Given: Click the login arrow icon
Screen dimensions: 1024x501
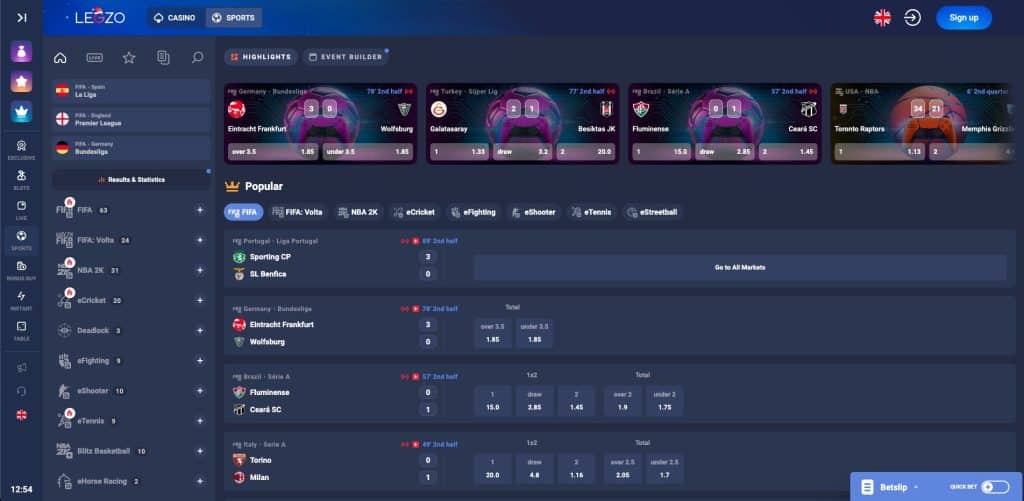Looking at the screenshot, I should coord(912,18).
